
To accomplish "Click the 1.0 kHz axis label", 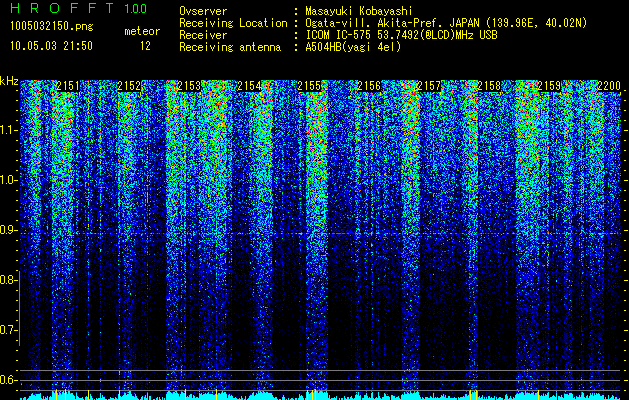I will click(7, 180).
